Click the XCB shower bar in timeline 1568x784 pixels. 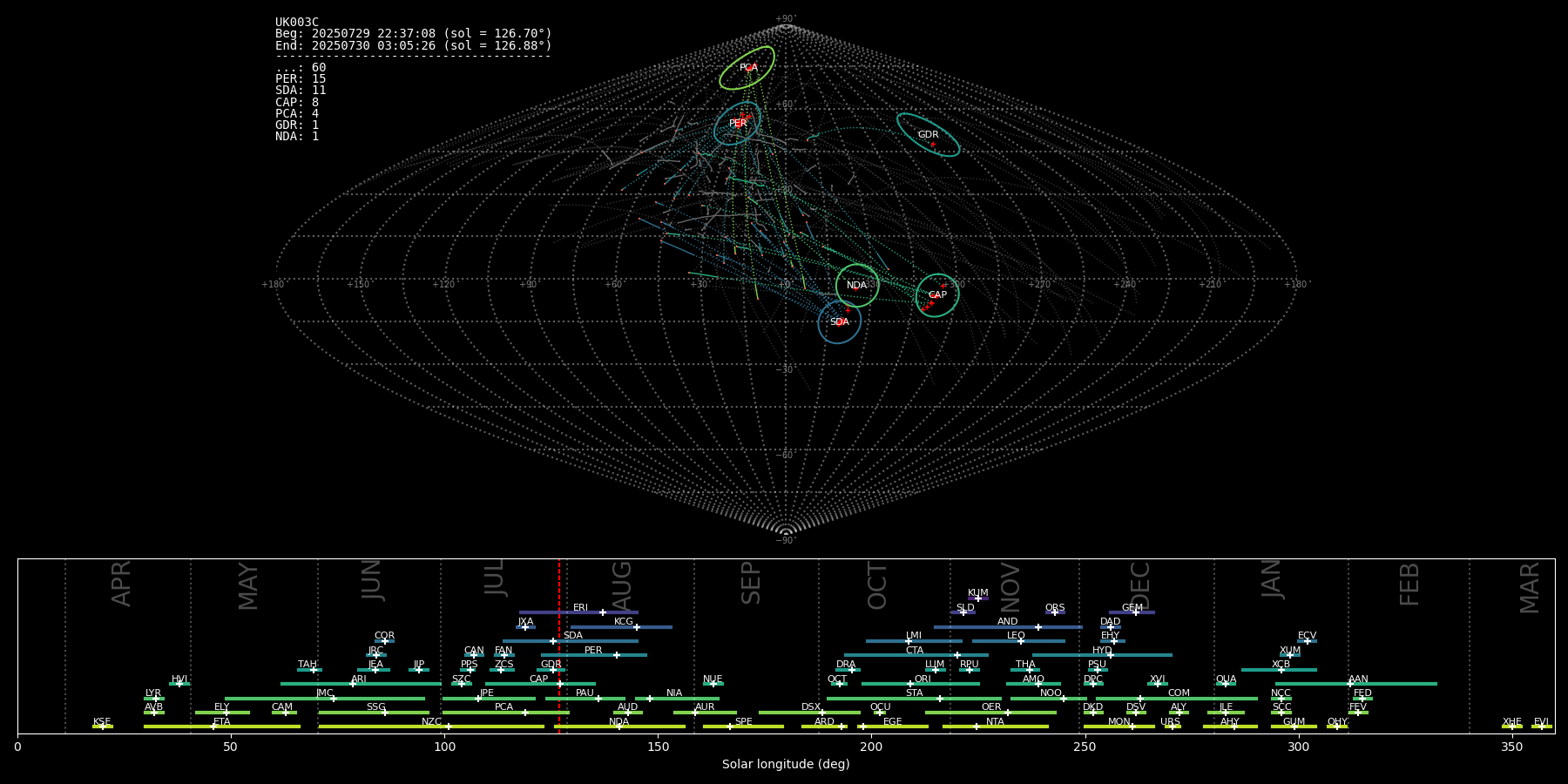click(x=1279, y=670)
